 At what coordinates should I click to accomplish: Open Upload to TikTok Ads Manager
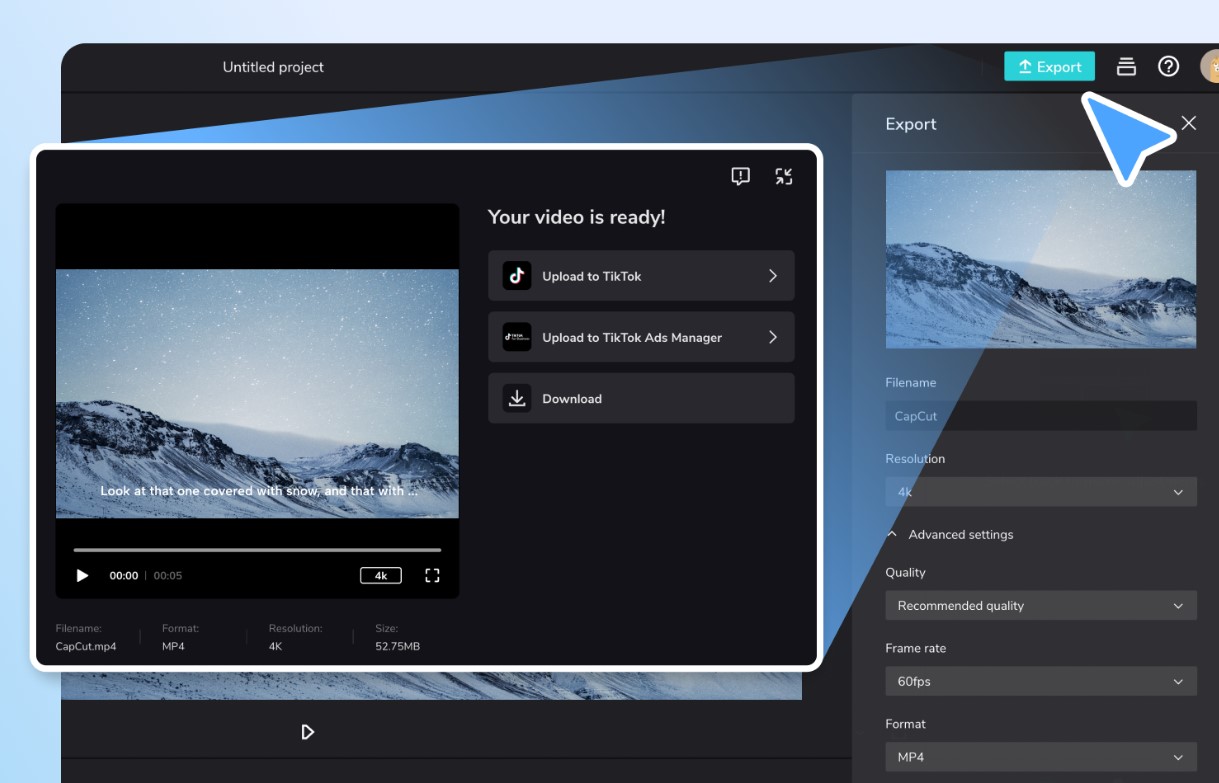(640, 337)
